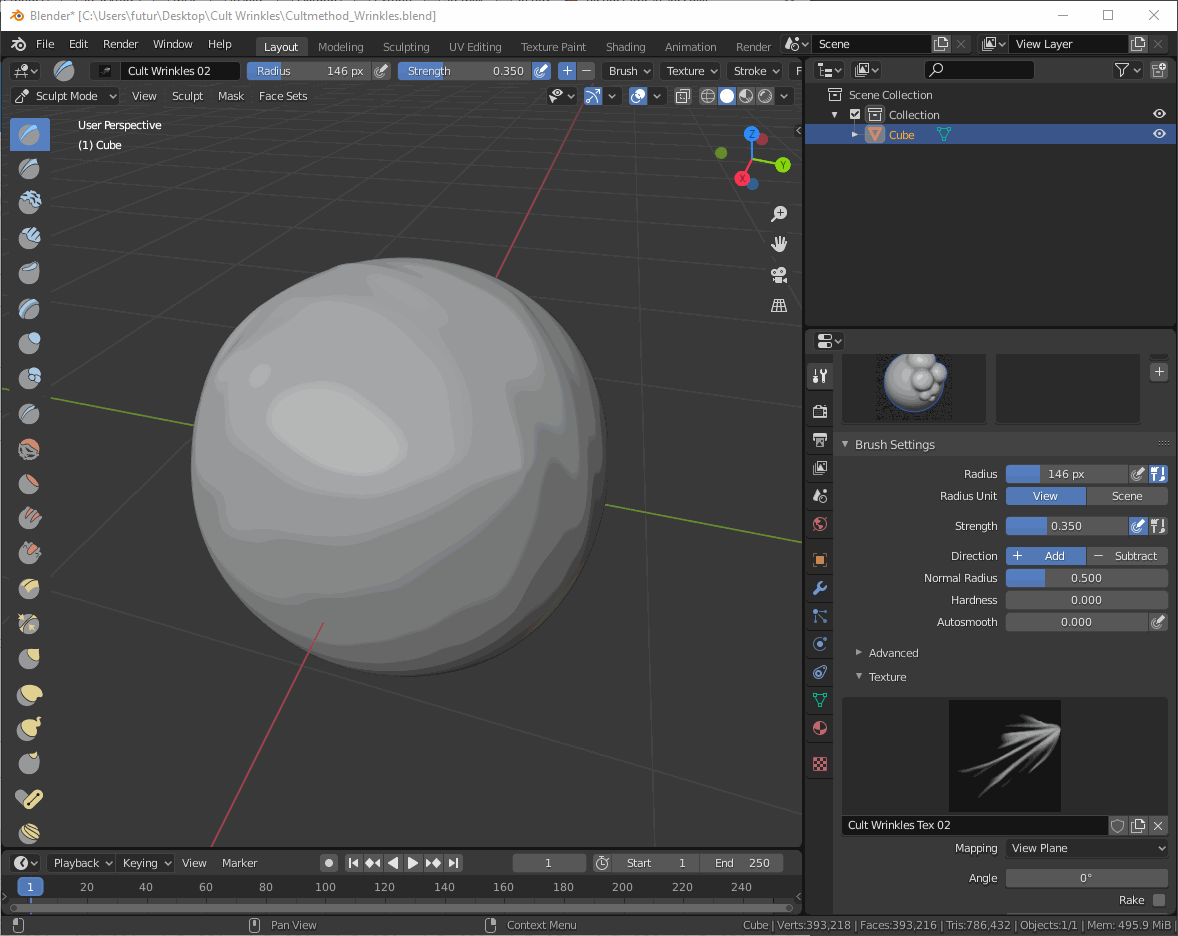Viewport: 1178px width, 936px height.
Task: Select the Cult Wrinkles Tex 02 texture thumbnail
Action: (x=1005, y=754)
